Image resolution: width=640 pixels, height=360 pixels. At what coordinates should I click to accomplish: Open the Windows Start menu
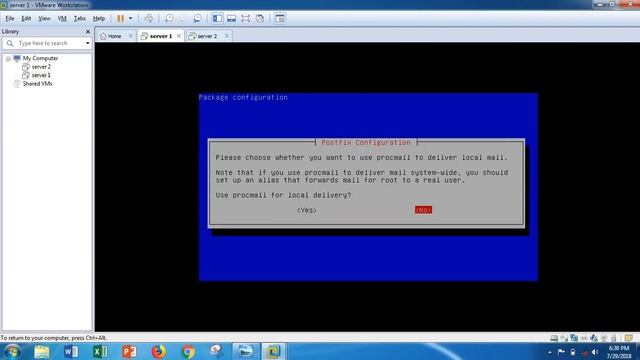[12, 351]
